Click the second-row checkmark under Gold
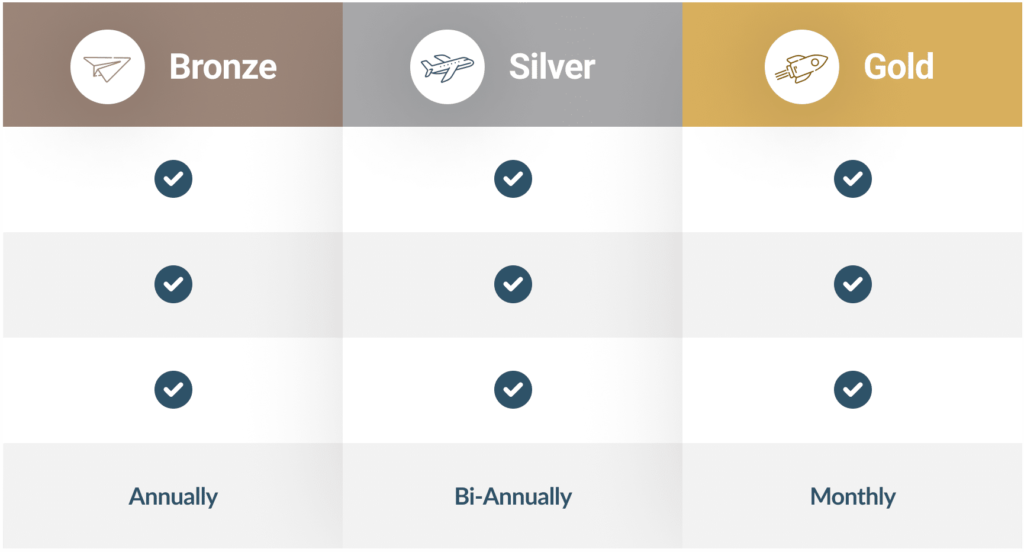This screenshot has width=1024, height=552. pyautogui.click(x=852, y=284)
